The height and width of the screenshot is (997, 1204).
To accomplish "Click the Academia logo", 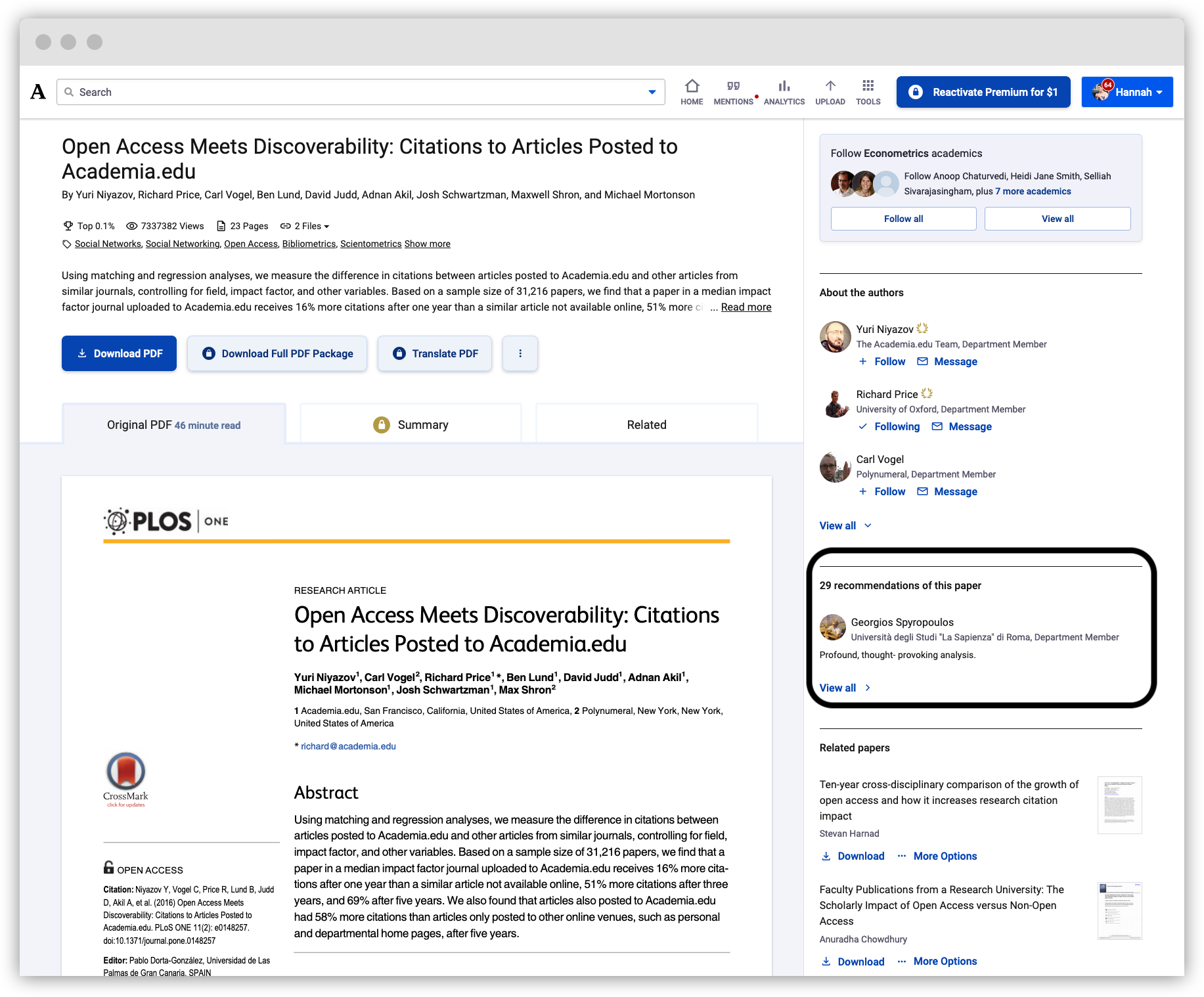I will [38, 92].
